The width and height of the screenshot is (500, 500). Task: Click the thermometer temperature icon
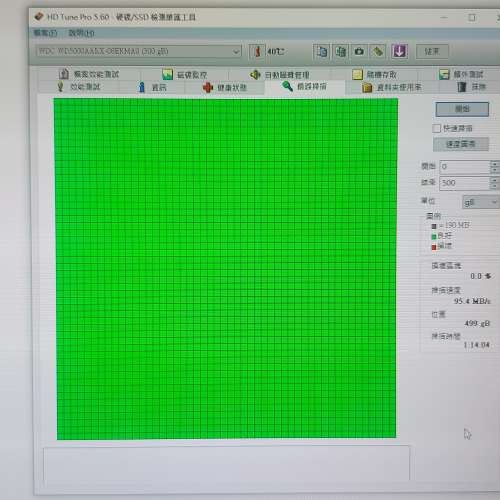257,52
